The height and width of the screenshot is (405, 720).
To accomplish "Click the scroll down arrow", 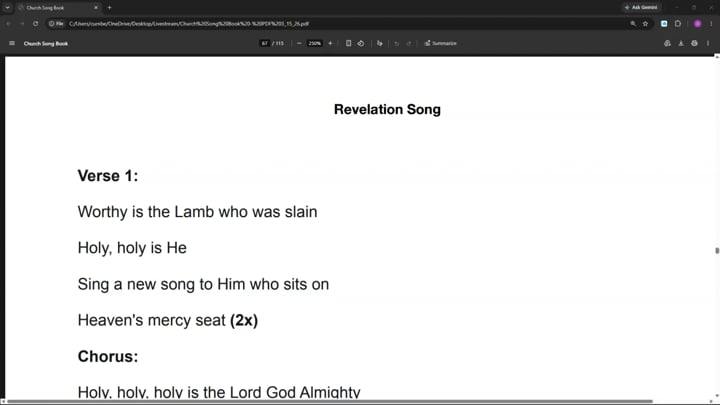I will 717,396.
